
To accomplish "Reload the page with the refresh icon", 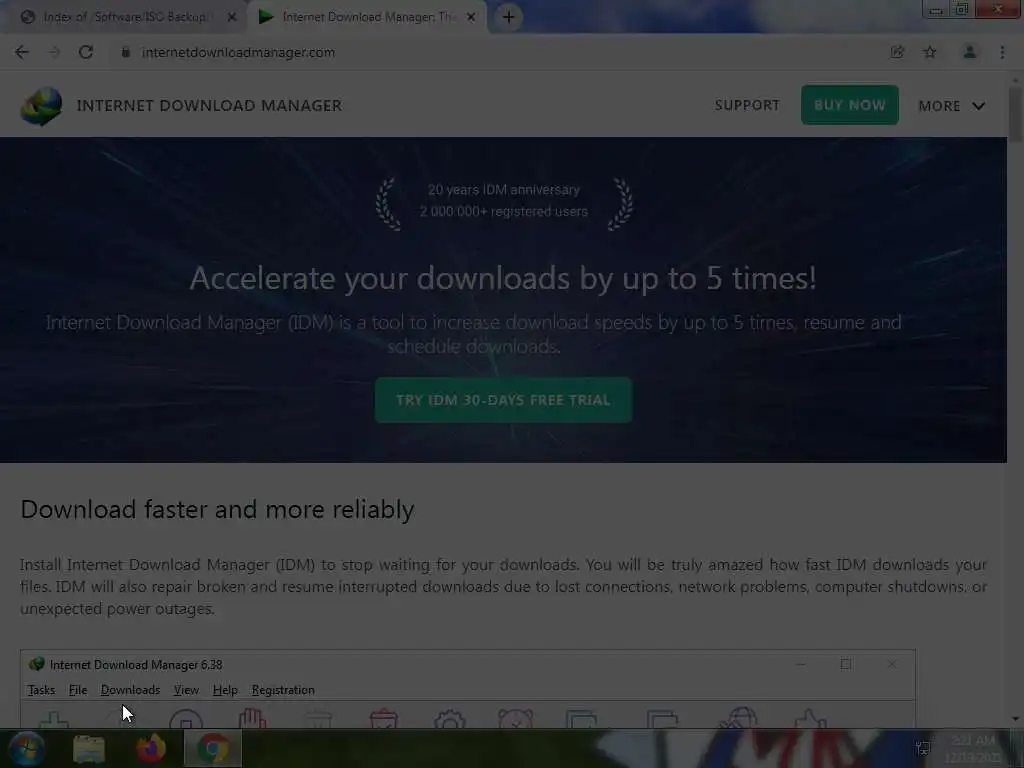I will tap(86, 52).
